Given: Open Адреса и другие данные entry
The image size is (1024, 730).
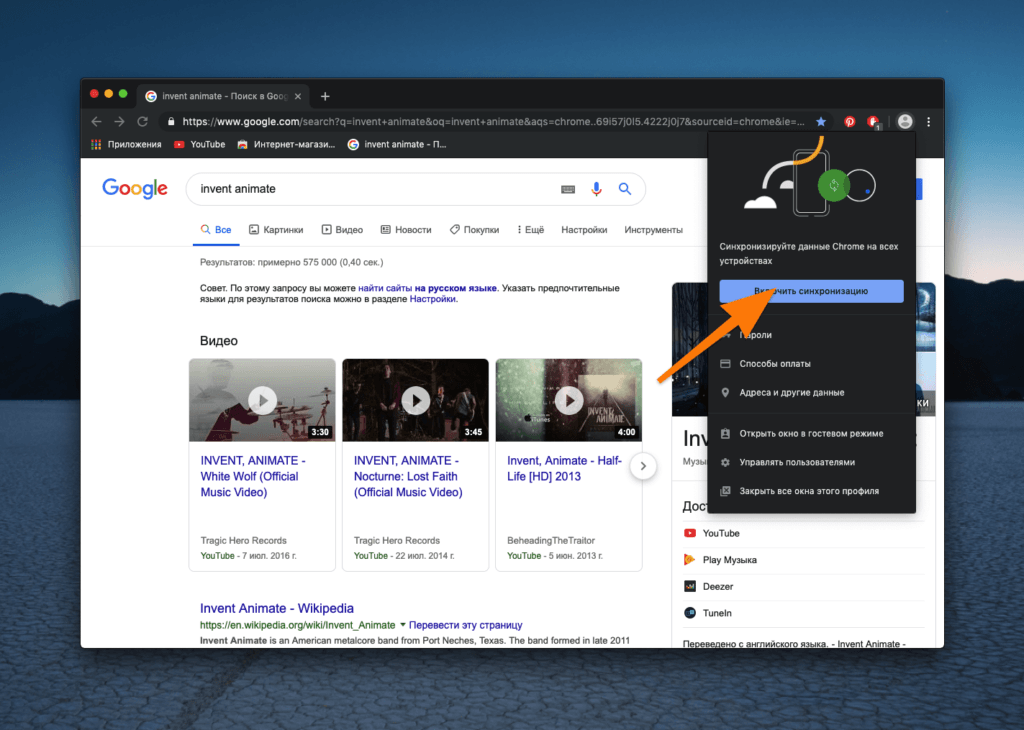Looking at the screenshot, I should (811, 392).
